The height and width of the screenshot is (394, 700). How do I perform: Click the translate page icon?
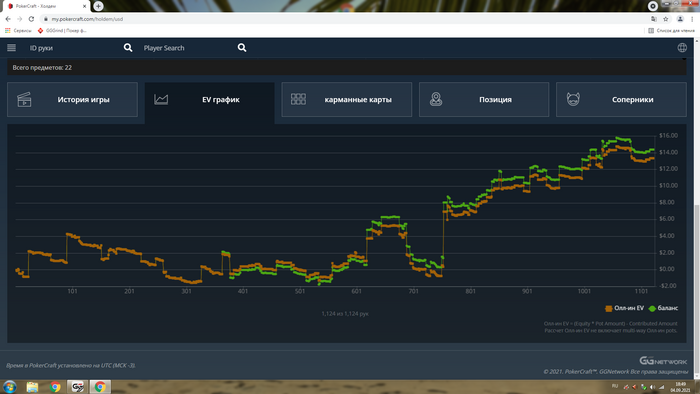(x=654, y=19)
